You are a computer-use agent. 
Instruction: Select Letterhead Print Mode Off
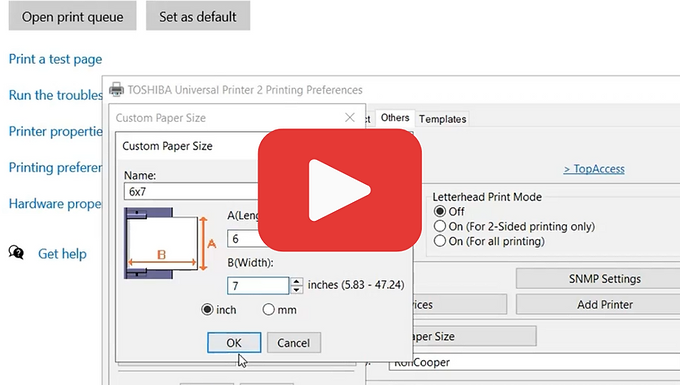(x=440, y=211)
